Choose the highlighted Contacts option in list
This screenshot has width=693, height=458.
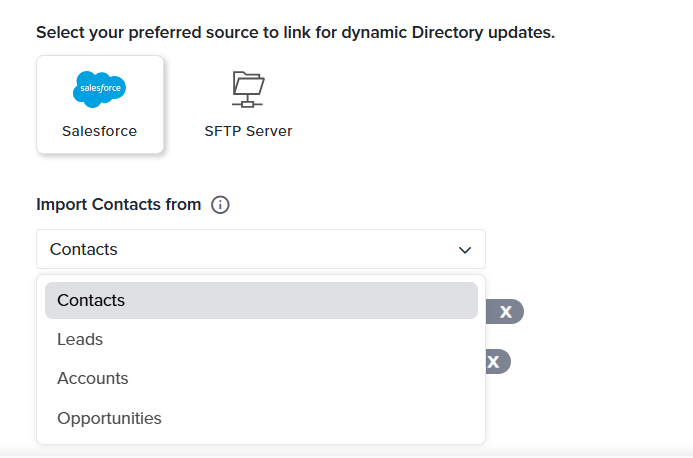(261, 300)
